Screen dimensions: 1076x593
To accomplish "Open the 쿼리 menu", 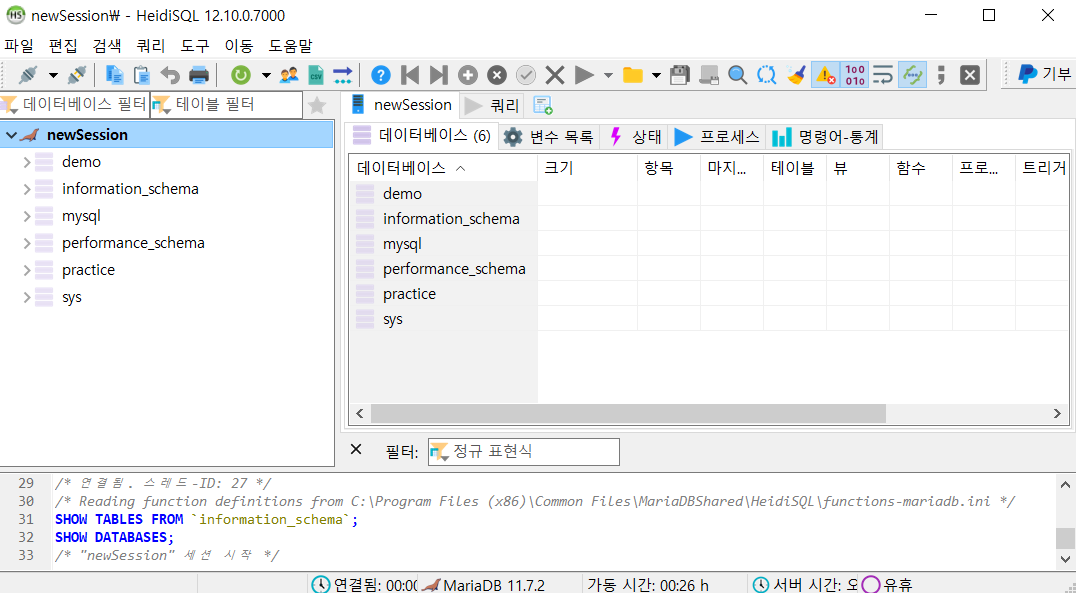I will 151,46.
